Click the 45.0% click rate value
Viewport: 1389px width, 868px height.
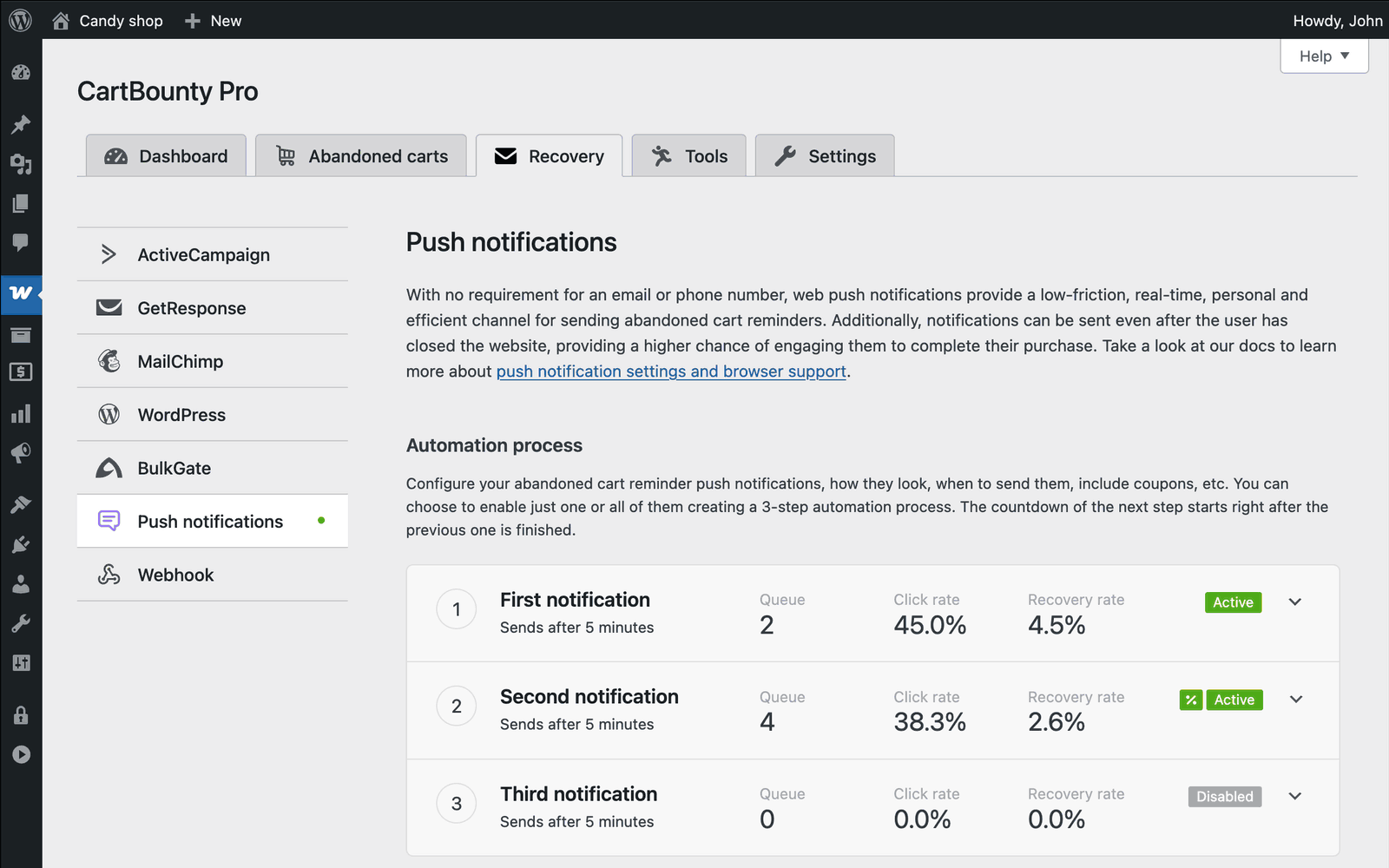coord(930,625)
